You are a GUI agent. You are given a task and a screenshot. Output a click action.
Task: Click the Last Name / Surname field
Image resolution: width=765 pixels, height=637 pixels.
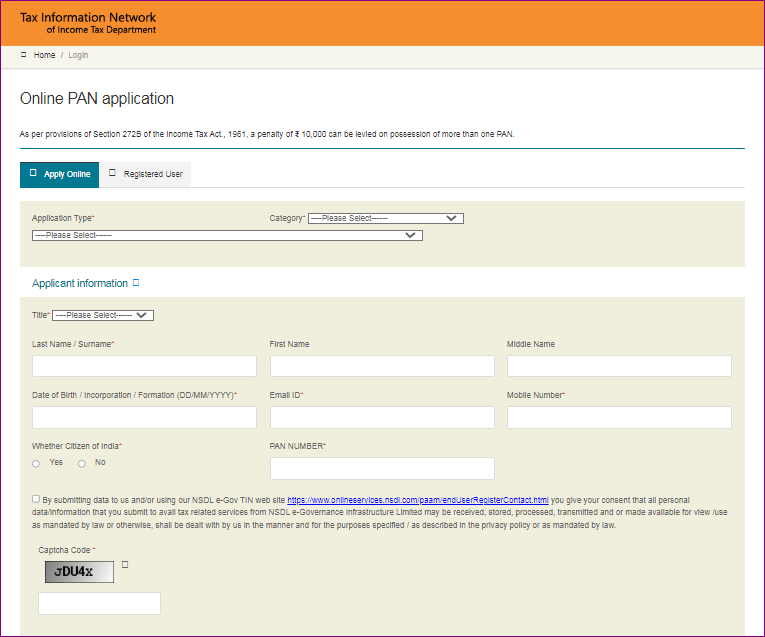pyautogui.click(x=144, y=366)
